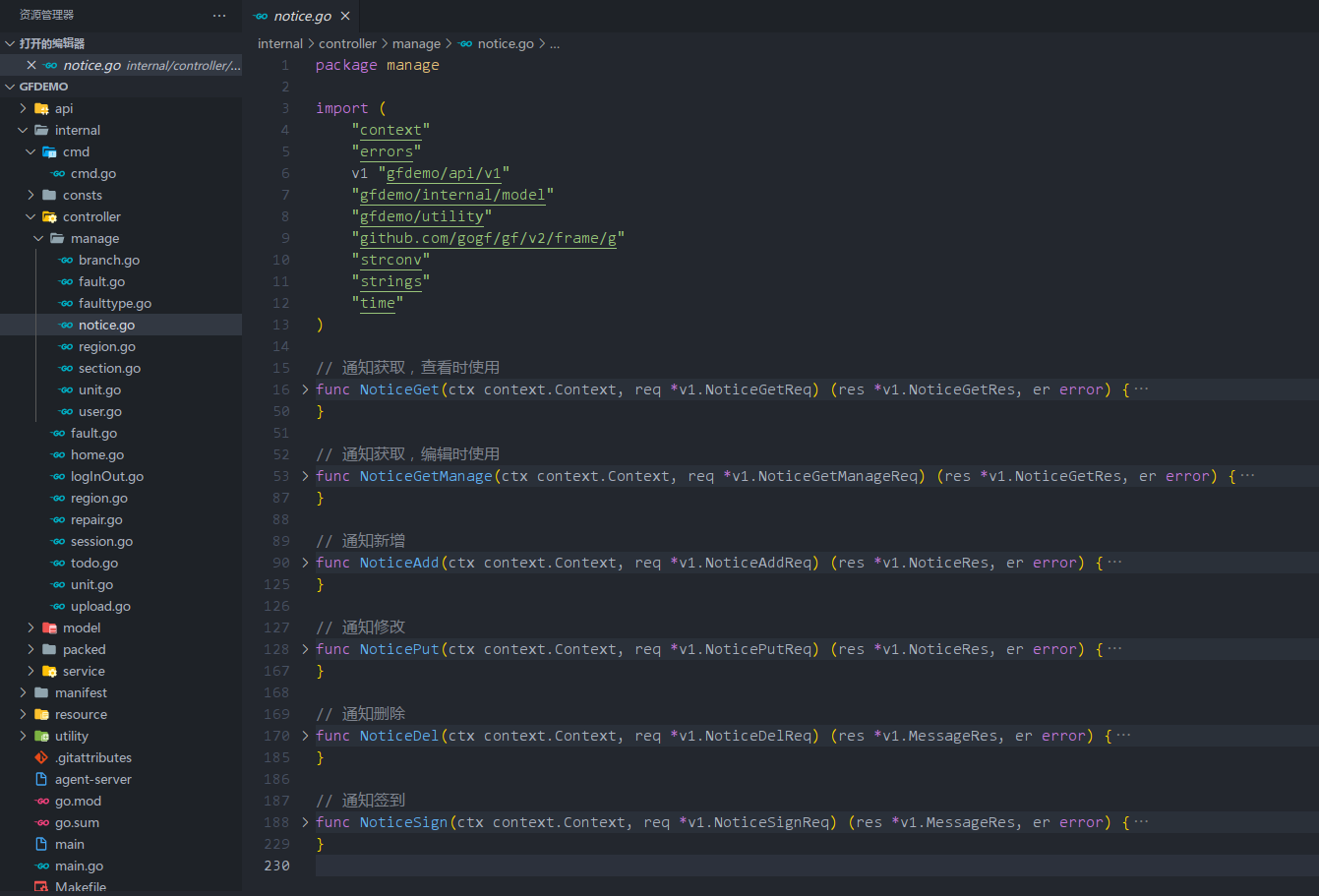Viewport: 1319px width, 896px height.
Task: Expand the consts folder
Action: (x=31, y=195)
